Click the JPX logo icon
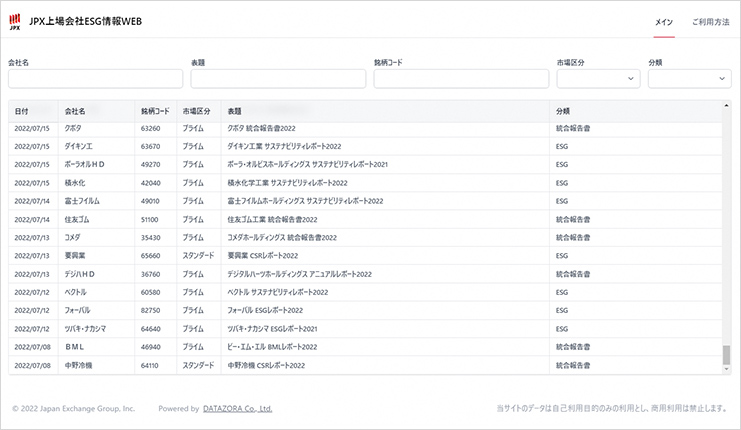Screen dimensions: 741x430 pos(14,22)
